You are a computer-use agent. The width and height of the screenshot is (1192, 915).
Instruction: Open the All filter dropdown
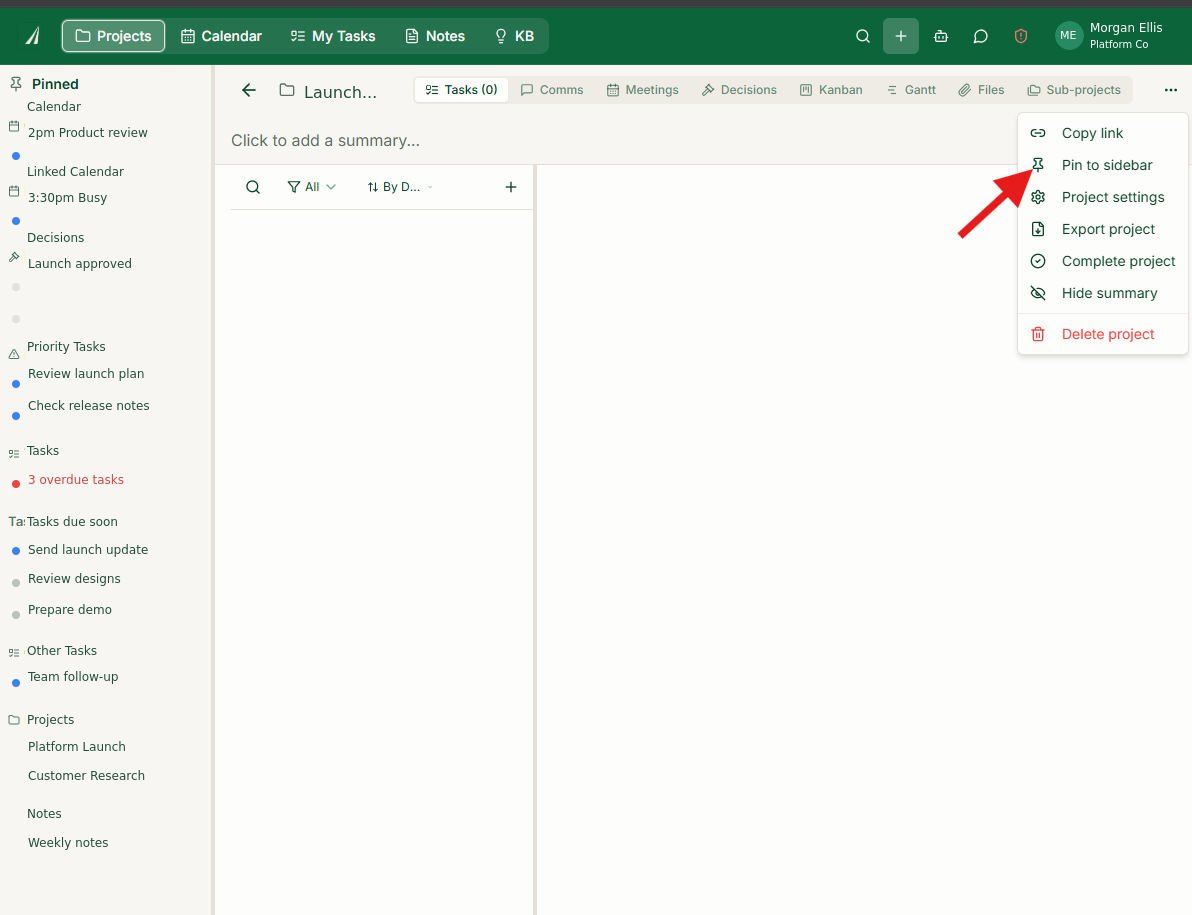click(x=312, y=187)
